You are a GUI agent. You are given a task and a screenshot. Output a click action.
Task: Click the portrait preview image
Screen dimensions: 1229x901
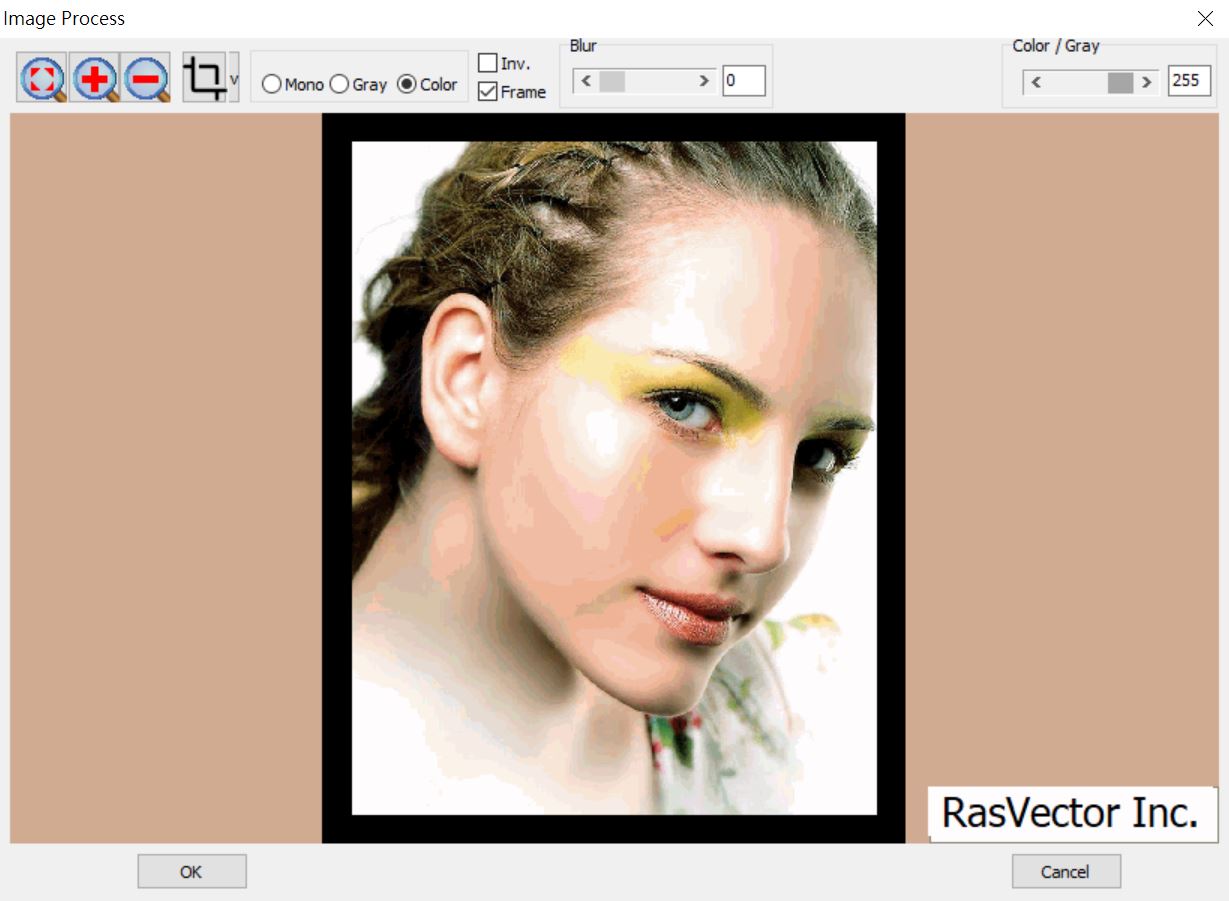614,478
